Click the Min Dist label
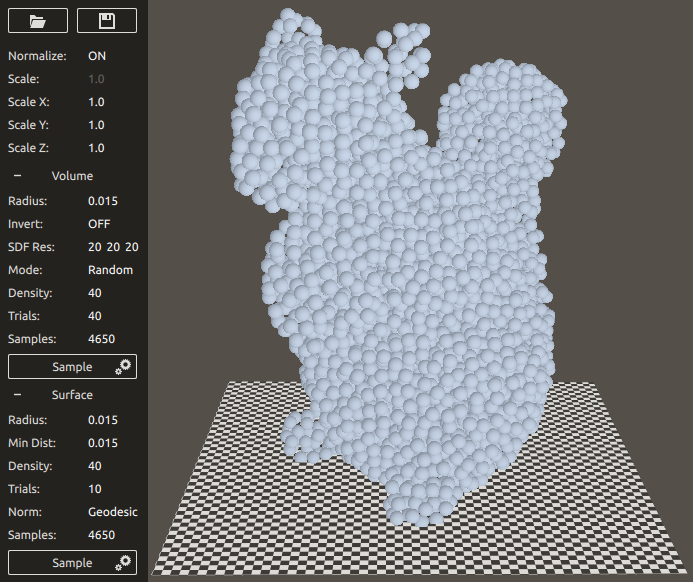Screen dimensions: 693x582 pyautogui.click(x=32, y=443)
